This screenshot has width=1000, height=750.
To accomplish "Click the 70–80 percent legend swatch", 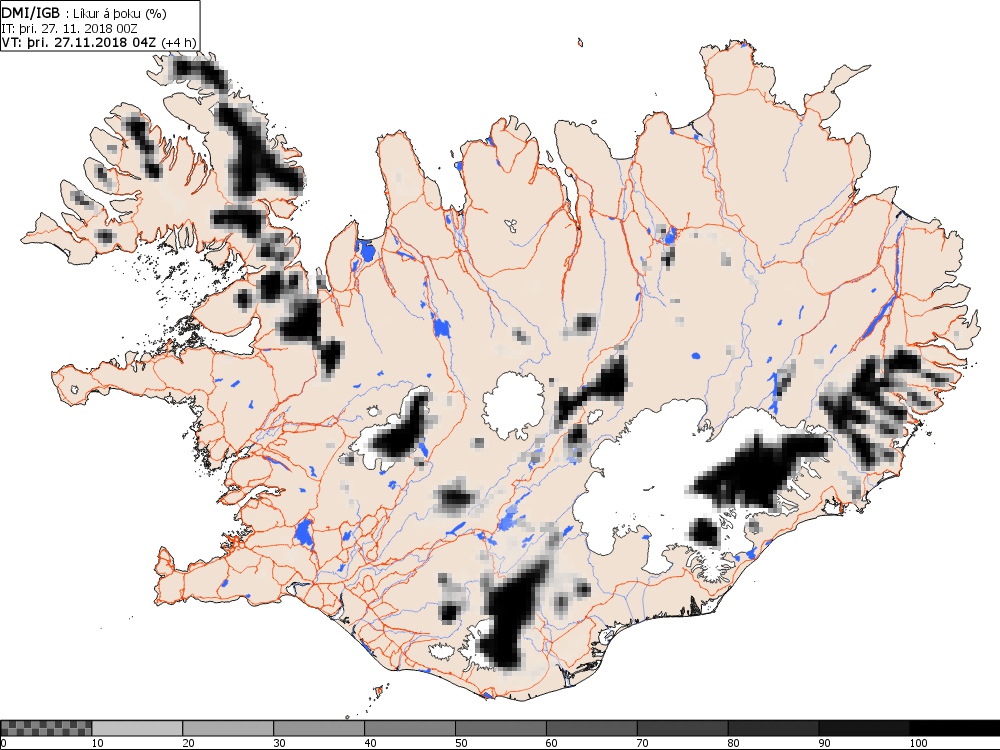I will click(682, 728).
